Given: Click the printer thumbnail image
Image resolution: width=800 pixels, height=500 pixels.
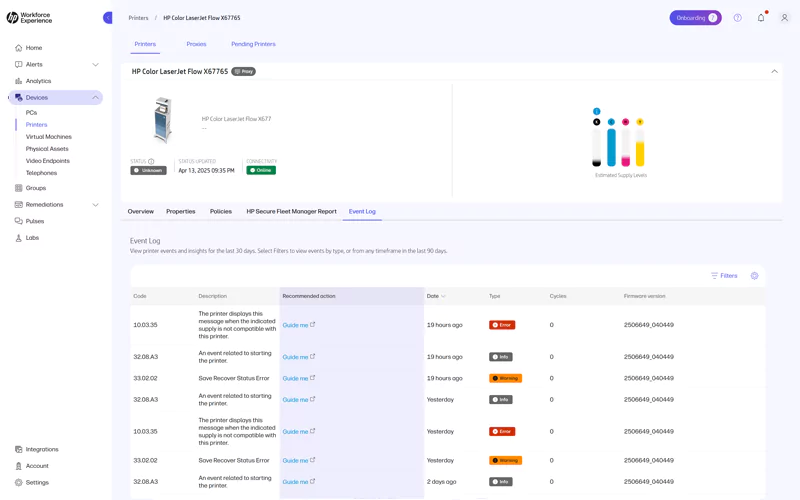Looking at the screenshot, I should (x=163, y=121).
